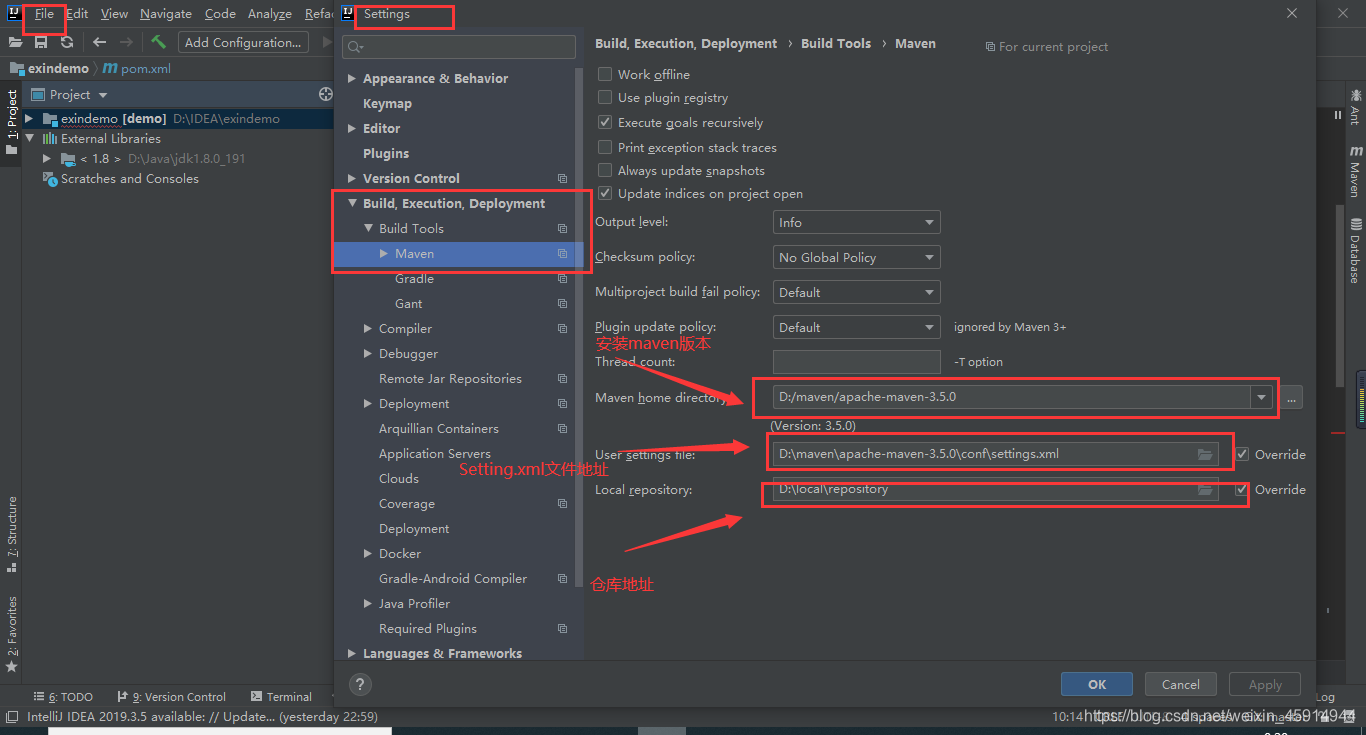The height and width of the screenshot is (735, 1366).
Task: Click the External Libraries icon in project tree
Action: point(50,138)
